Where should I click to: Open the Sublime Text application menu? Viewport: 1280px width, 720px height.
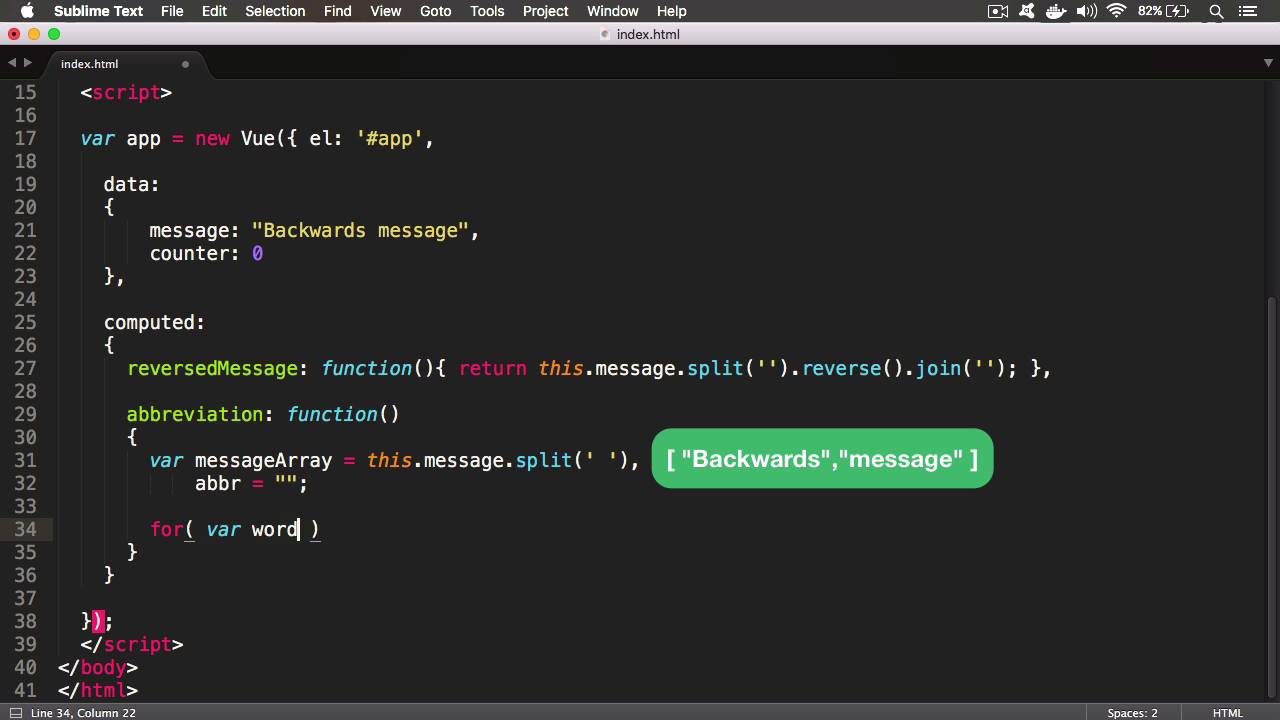(x=98, y=11)
